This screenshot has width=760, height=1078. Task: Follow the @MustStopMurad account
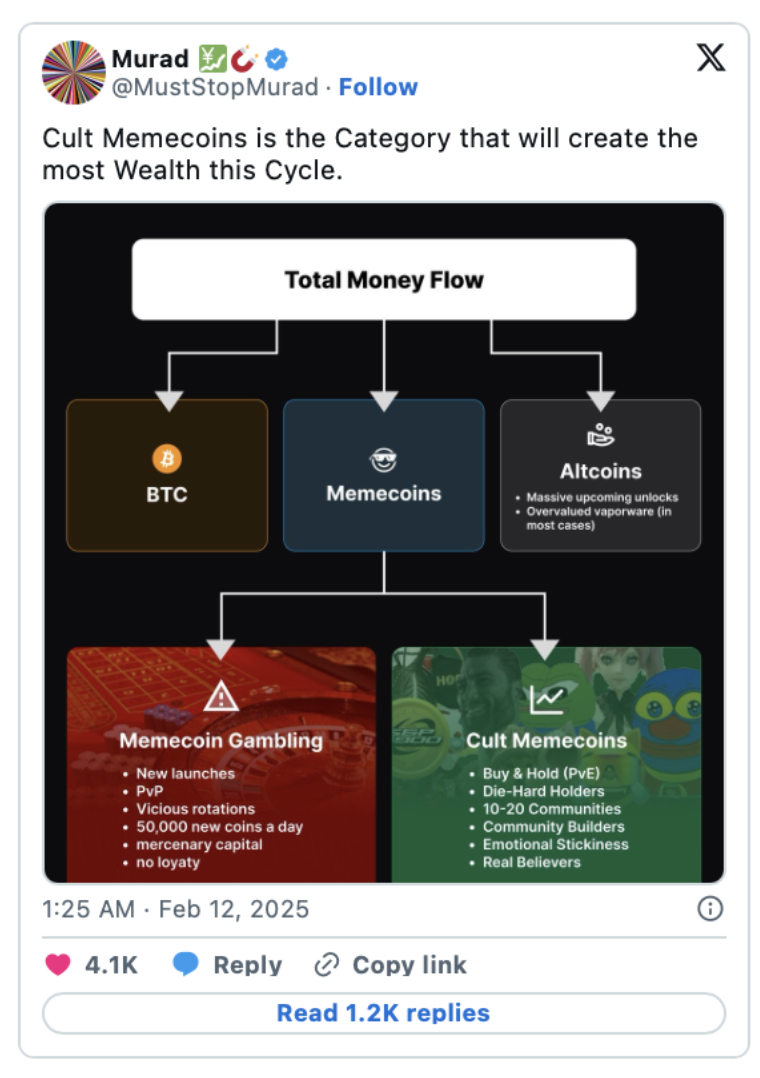click(378, 87)
